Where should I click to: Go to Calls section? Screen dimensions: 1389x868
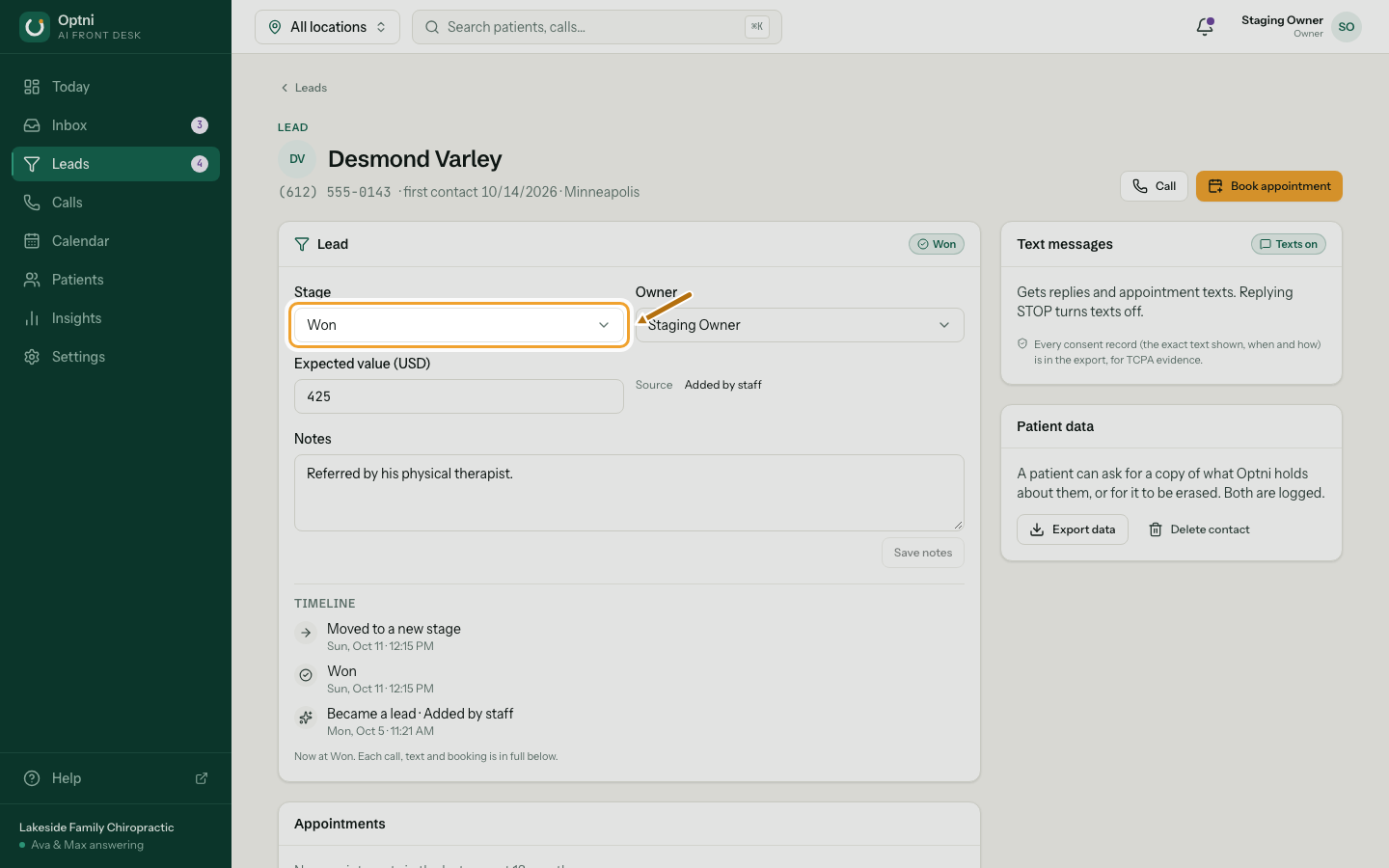click(116, 203)
